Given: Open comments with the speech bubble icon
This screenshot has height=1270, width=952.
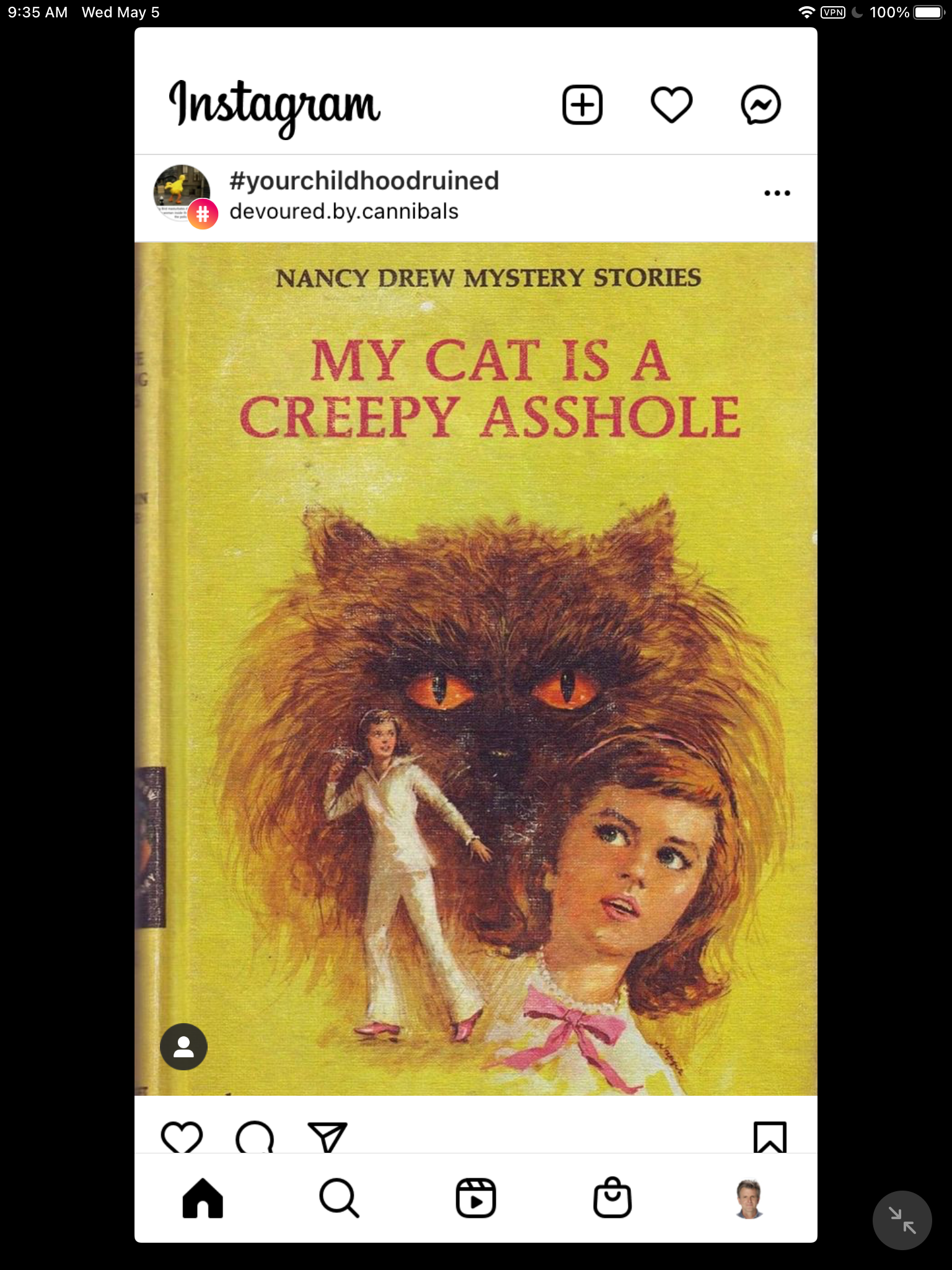Looking at the screenshot, I should [255, 1137].
